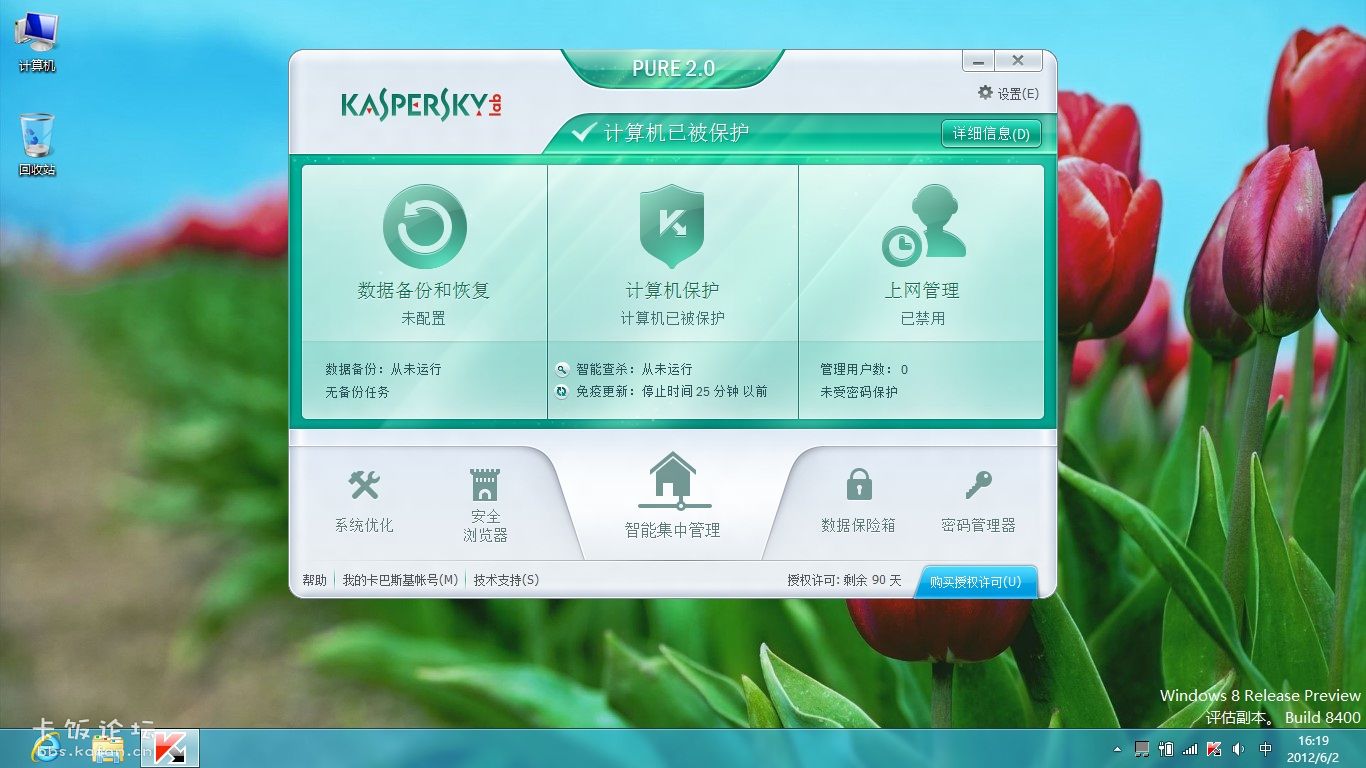Open the 回收站 recycle bin icon

pos(37,145)
